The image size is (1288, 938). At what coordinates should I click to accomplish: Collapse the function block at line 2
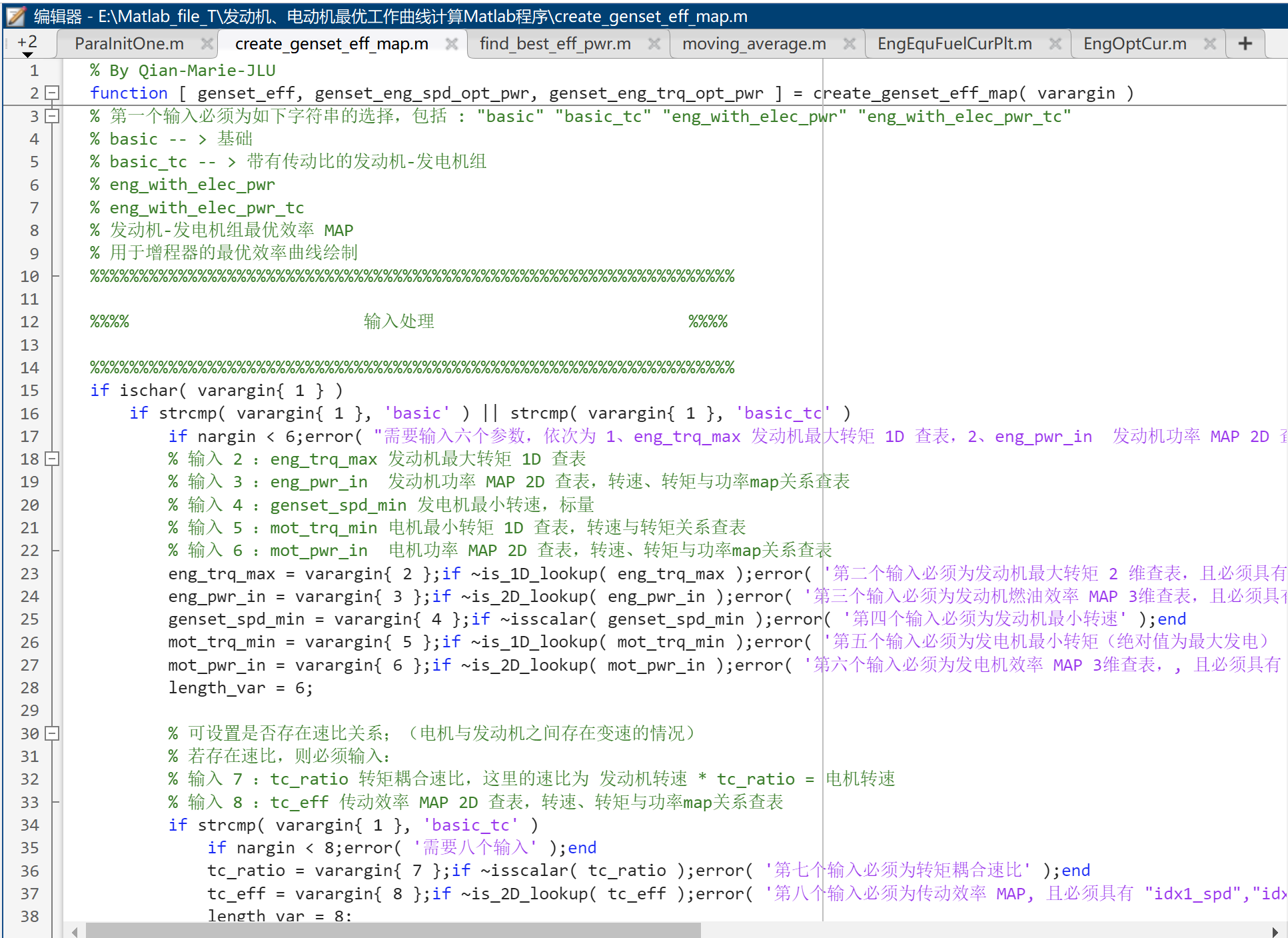pyautogui.click(x=52, y=93)
